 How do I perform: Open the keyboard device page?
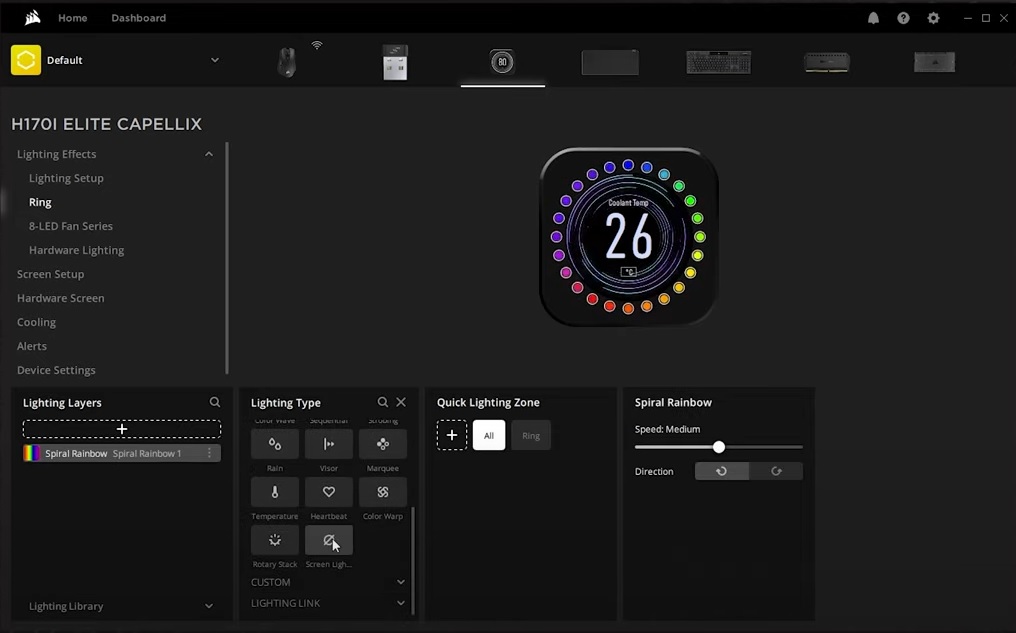pos(718,60)
